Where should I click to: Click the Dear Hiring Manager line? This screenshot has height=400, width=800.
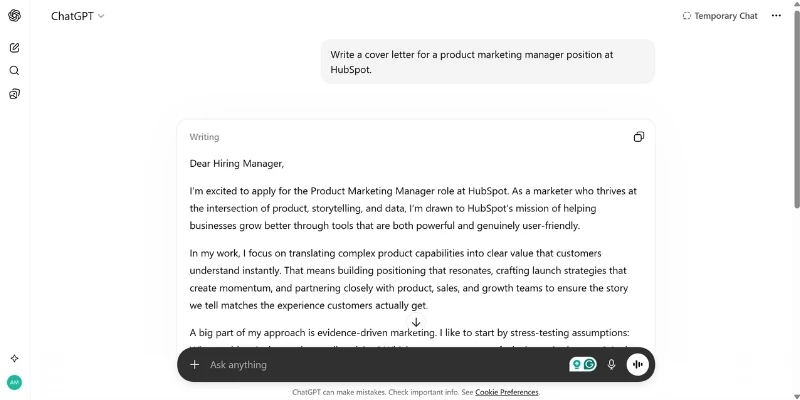coord(237,163)
